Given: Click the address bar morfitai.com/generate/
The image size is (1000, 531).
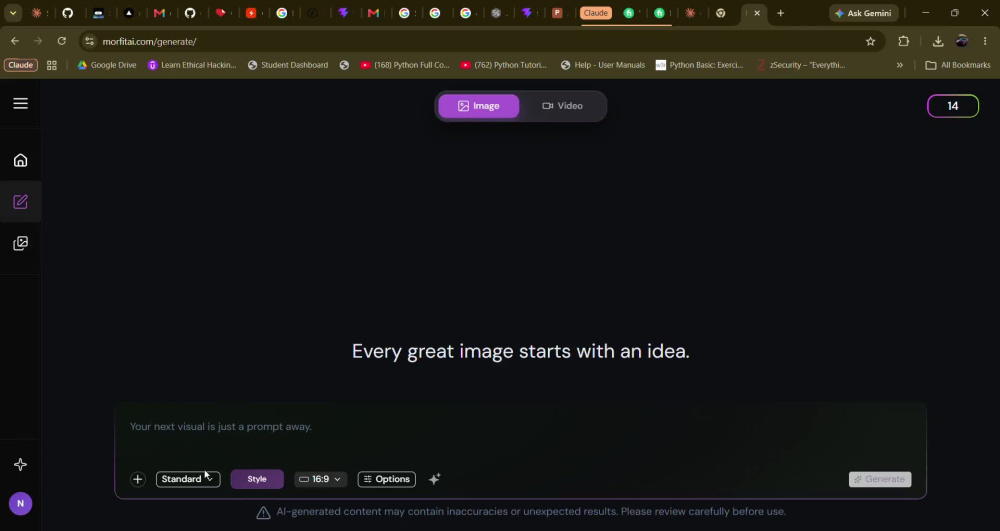Looking at the screenshot, I should tap(149, 41).
